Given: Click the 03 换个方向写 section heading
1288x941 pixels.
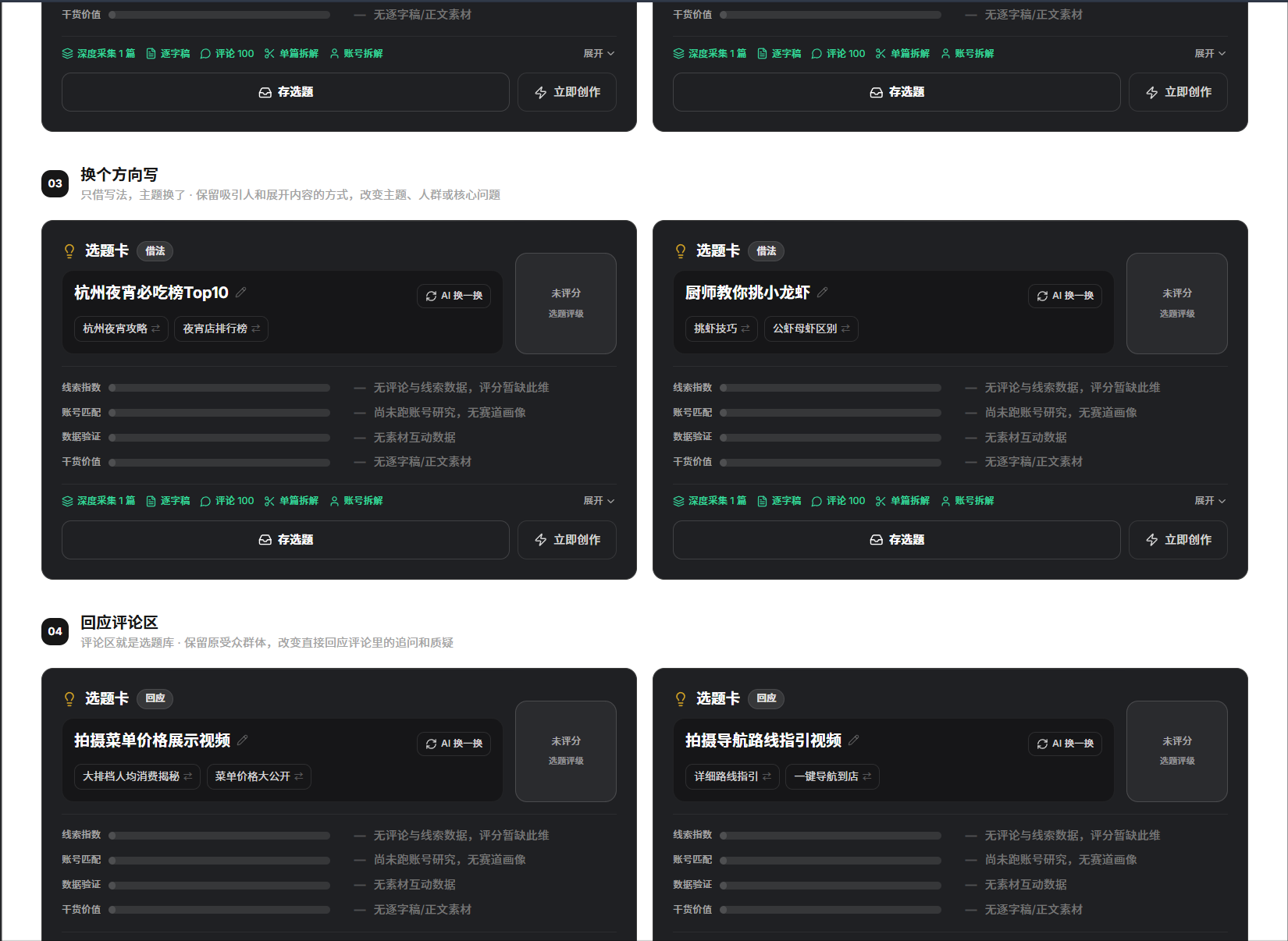Looking at the screenshot, I should [119, 175].
